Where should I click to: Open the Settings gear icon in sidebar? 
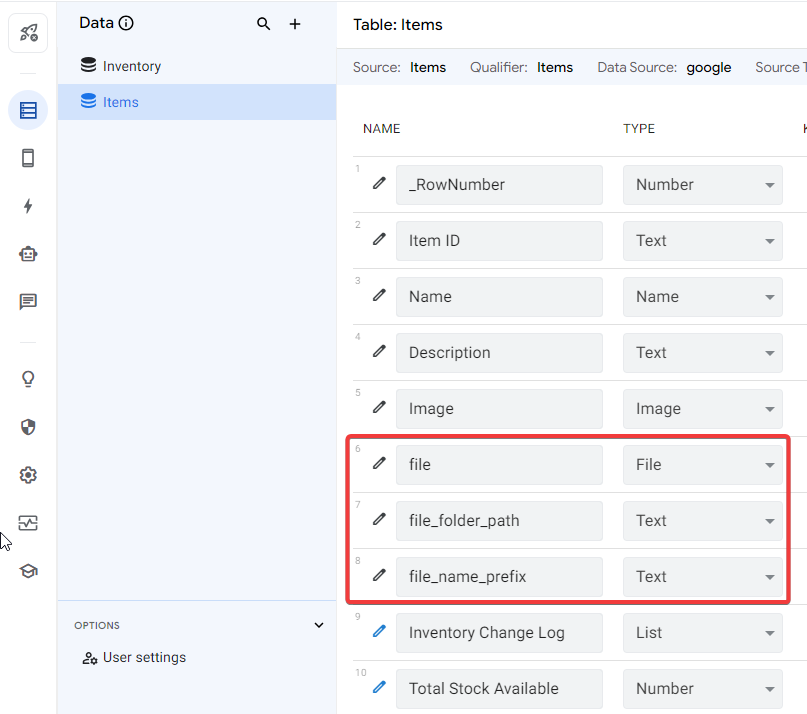[x=28, y=475]
